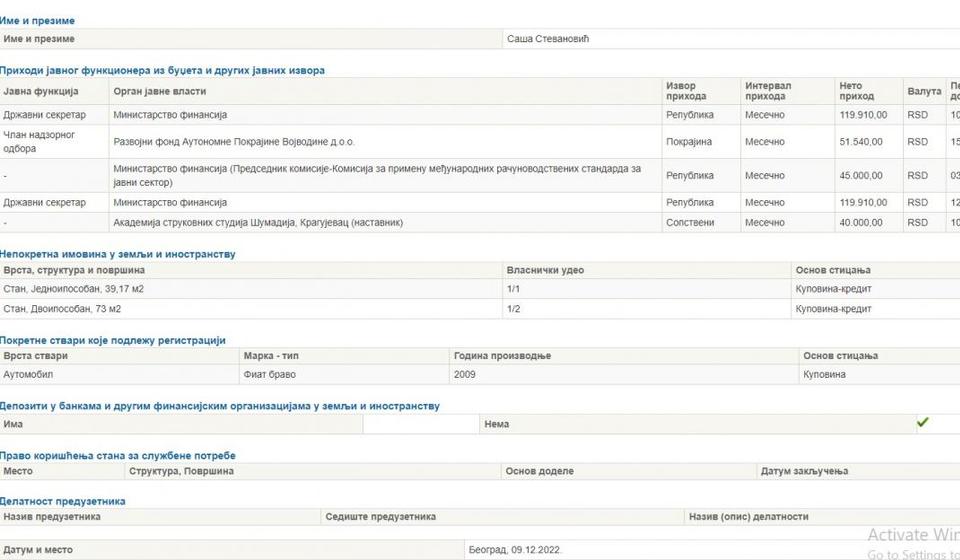Select the Развојни фонд Војводине row
The width and height of the screenshot is (960, 560).
[x=234, y=142]
